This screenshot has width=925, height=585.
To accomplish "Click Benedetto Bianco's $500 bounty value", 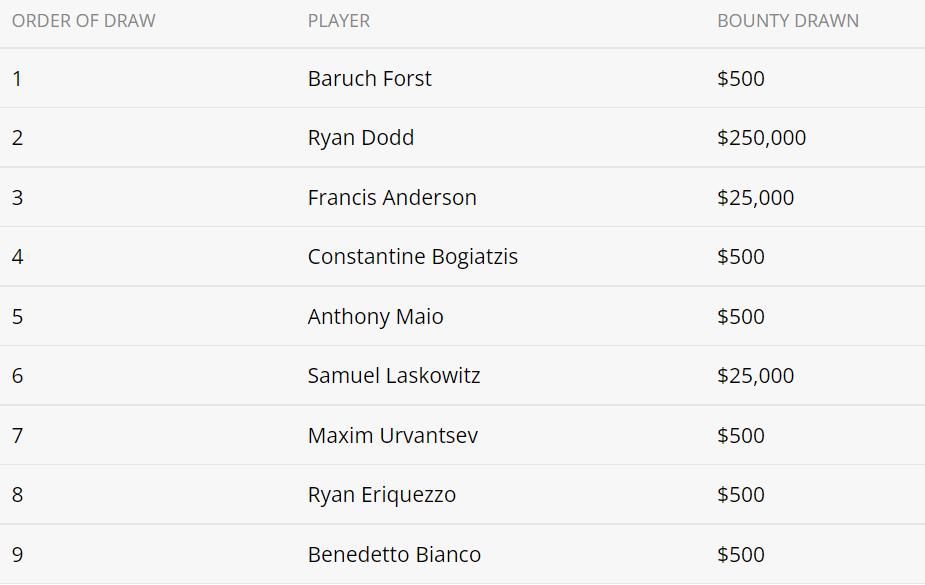I will pyautogui.click(x=741, y=555).
